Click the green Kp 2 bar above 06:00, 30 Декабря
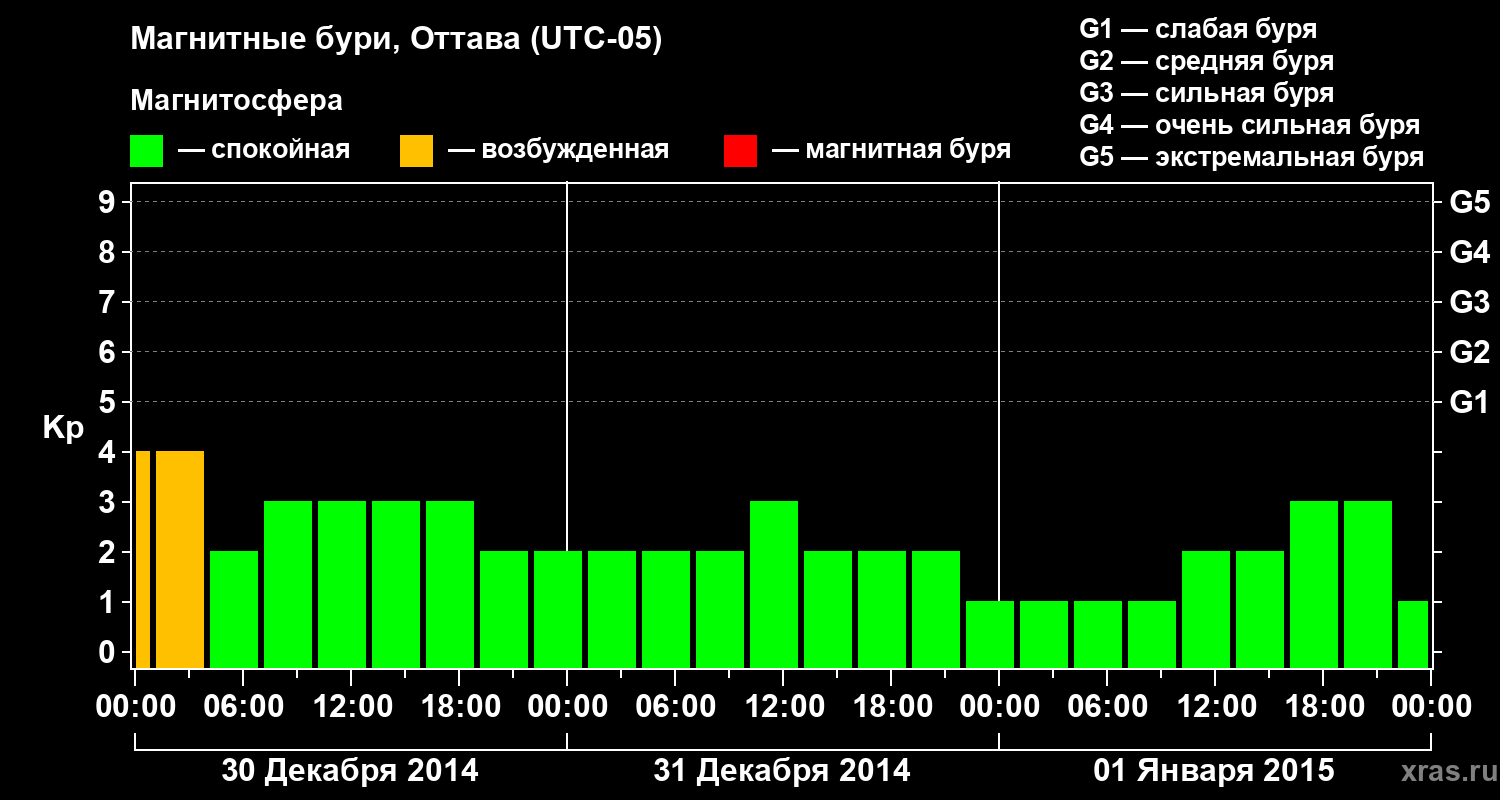This screenshot has width=1500, height=800. click(x=234, y=610)
